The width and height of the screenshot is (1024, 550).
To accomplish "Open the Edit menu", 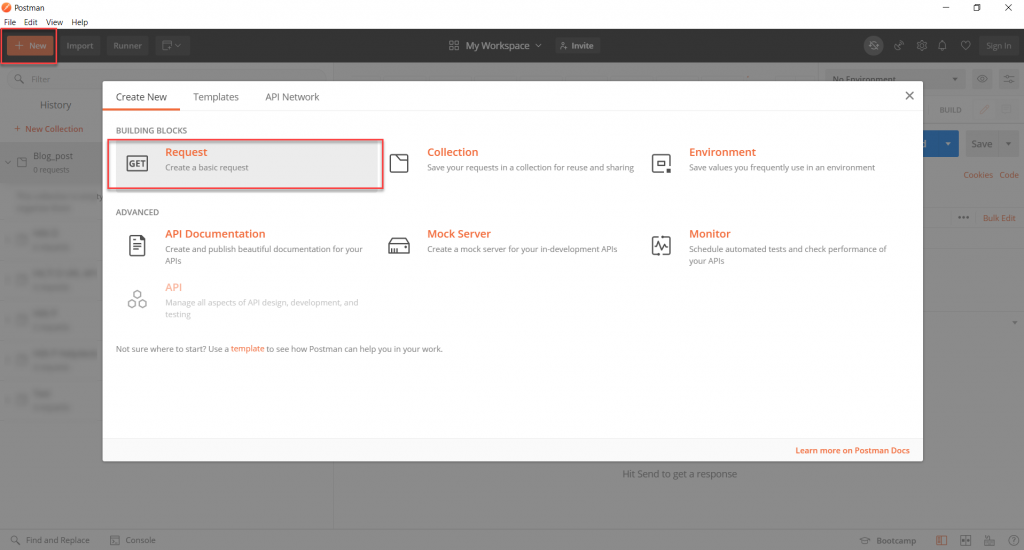I will (x=31, y=22).
